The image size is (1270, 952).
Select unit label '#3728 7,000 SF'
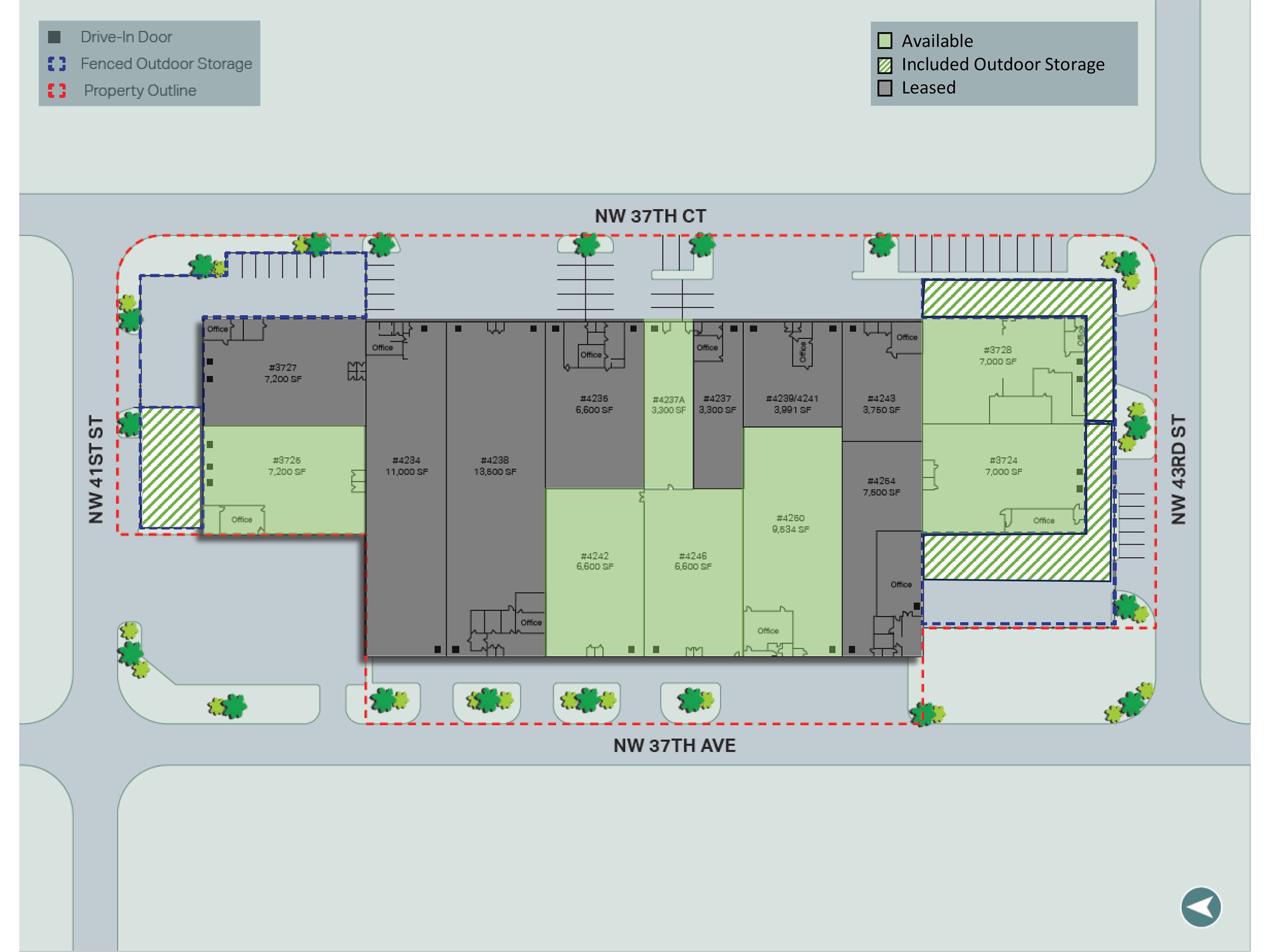coord(998,356)
